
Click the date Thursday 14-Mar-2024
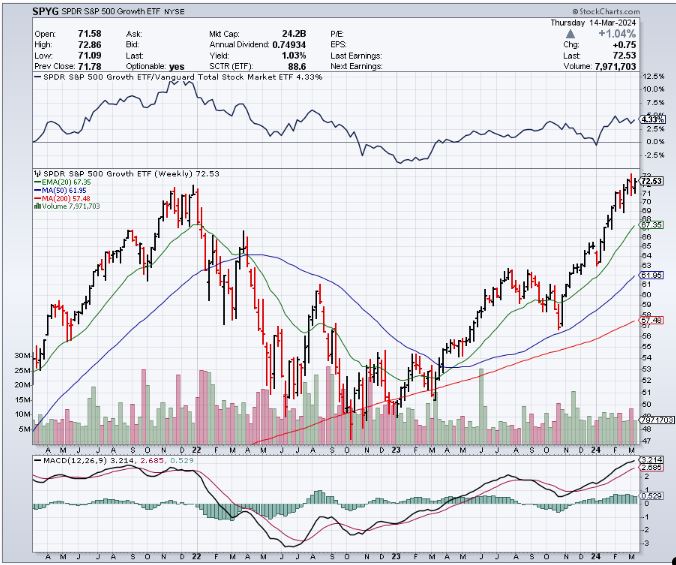tap(593, 23)
